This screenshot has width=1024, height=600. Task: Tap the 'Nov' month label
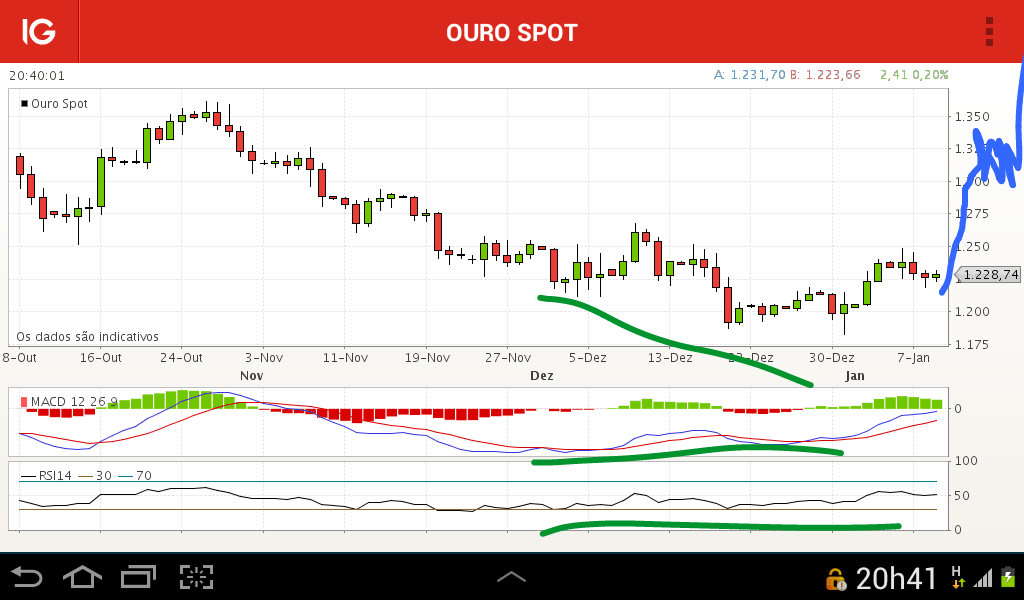251,375
